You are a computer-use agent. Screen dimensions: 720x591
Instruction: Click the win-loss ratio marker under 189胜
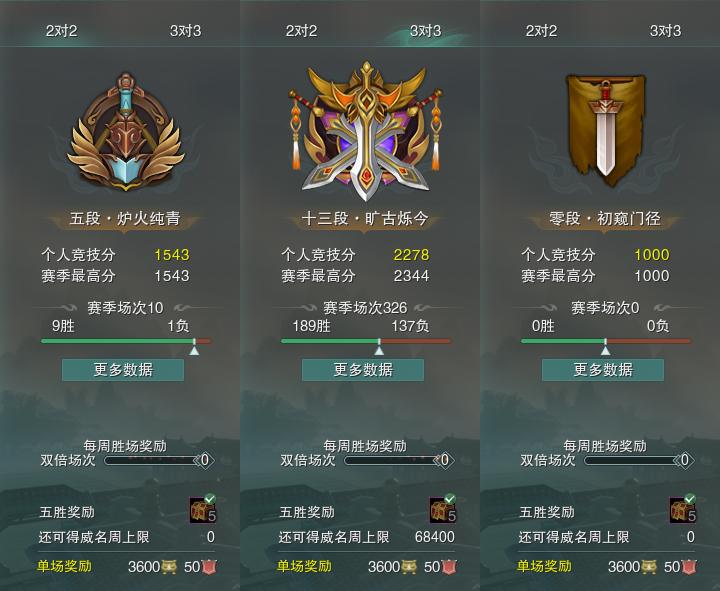379,348
